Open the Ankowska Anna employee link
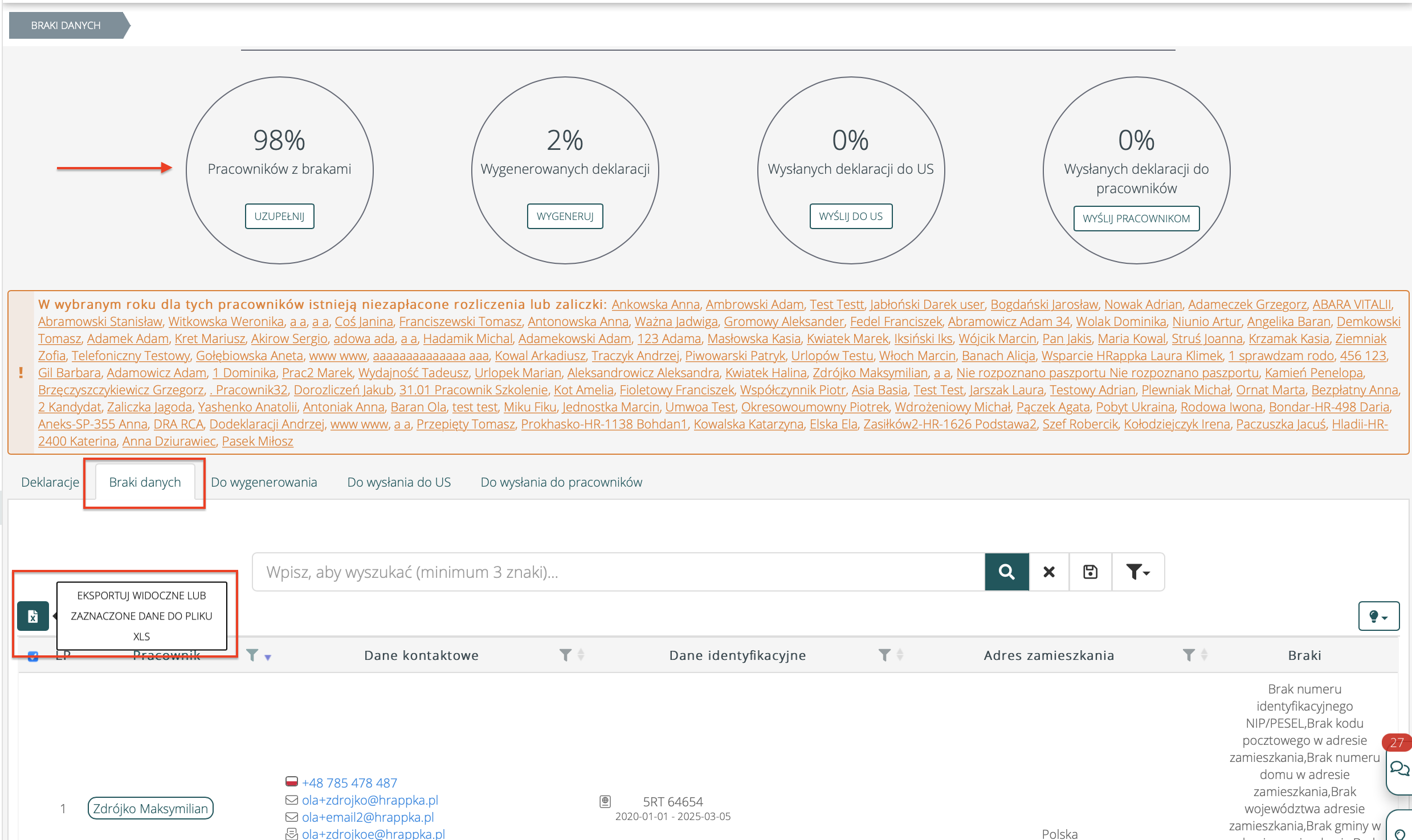The height and width of the screenshot is (840, 1412). (x=655, y=304)
